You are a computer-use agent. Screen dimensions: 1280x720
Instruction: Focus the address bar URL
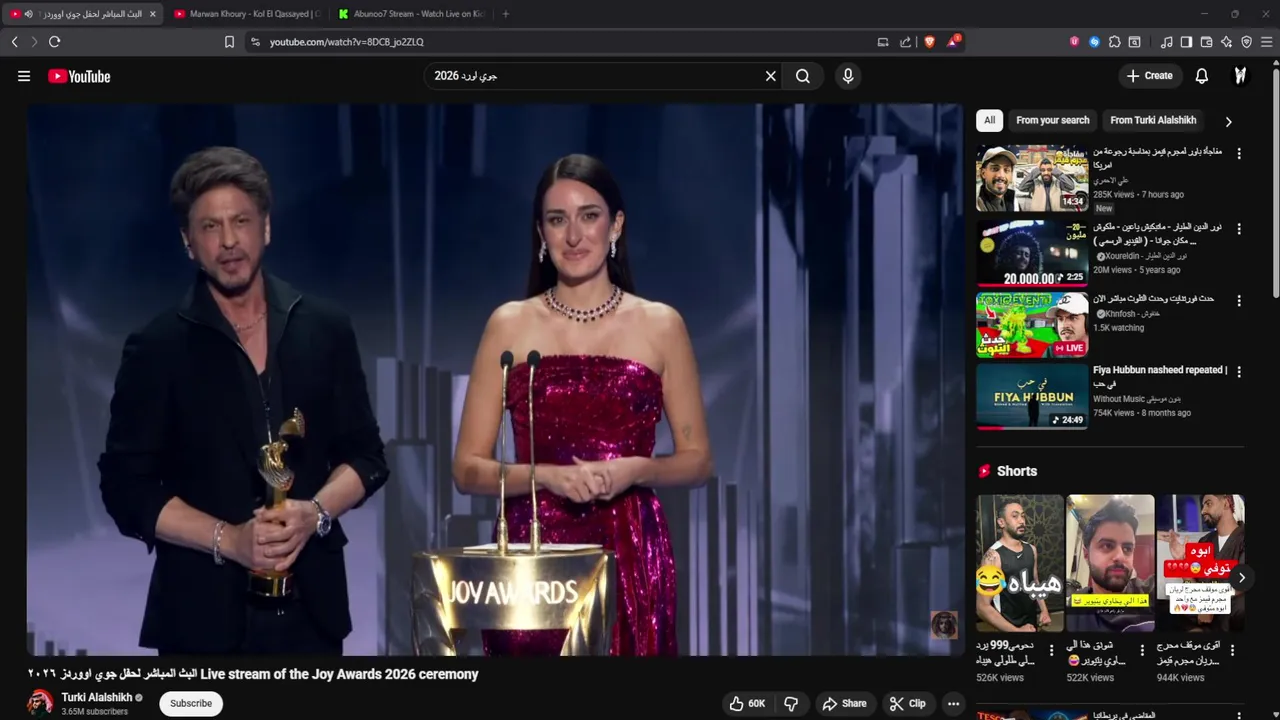pyautogui.click(x=347, y=42)
